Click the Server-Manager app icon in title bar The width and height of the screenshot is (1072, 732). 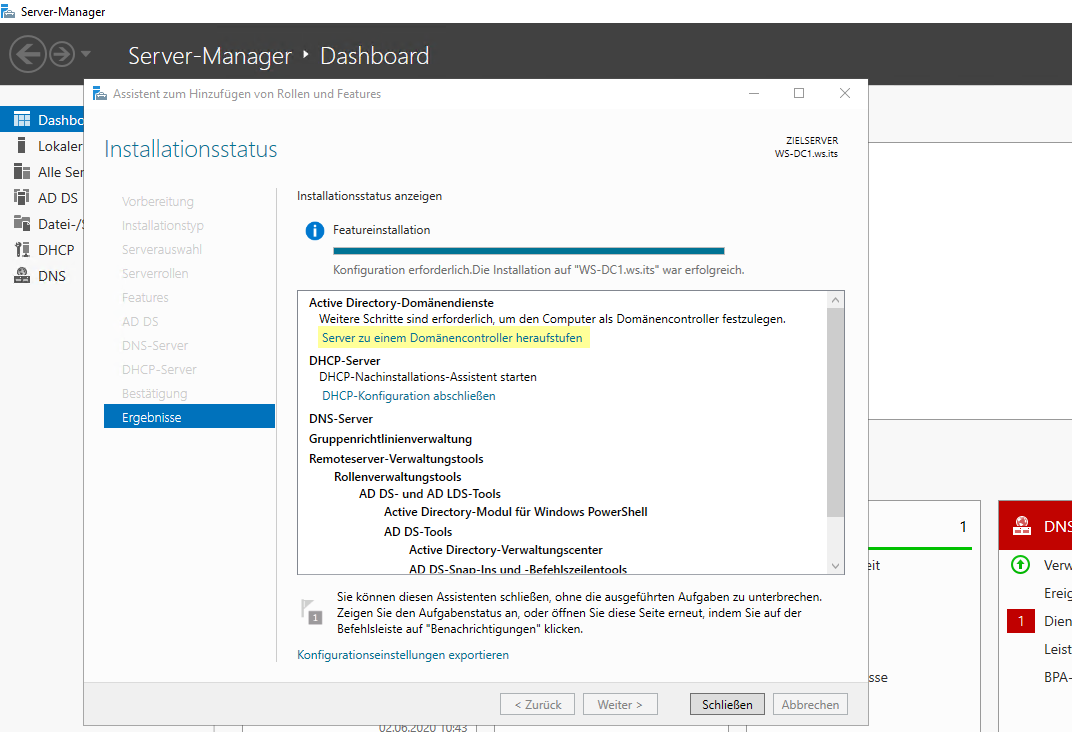pos(8,12)
